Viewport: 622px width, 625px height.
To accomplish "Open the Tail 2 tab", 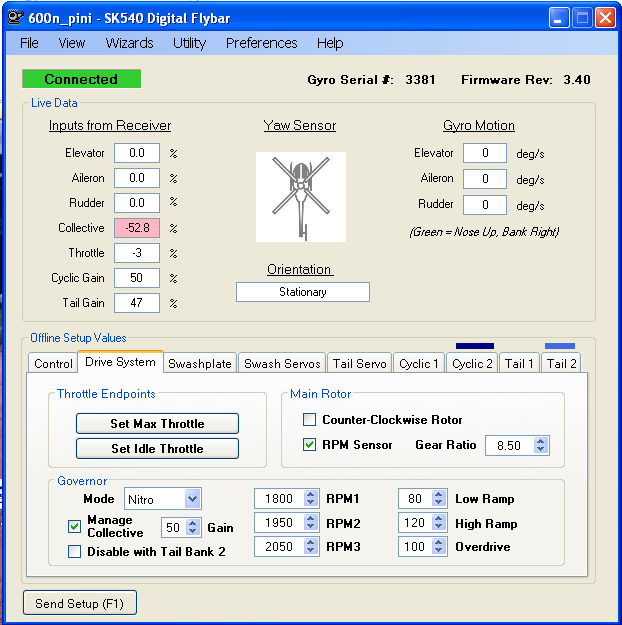I will coord(561,363).
